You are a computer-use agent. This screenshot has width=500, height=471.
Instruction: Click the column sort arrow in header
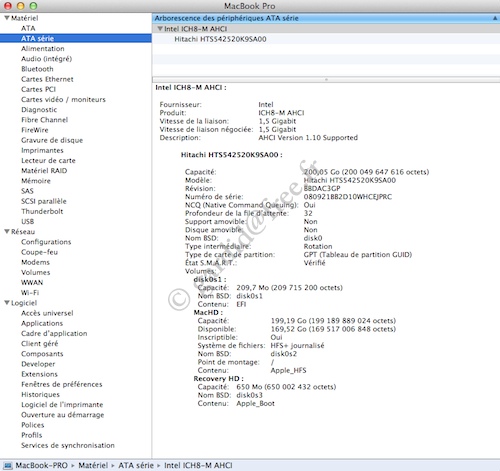pyautogui.click(x=495, y=18)
